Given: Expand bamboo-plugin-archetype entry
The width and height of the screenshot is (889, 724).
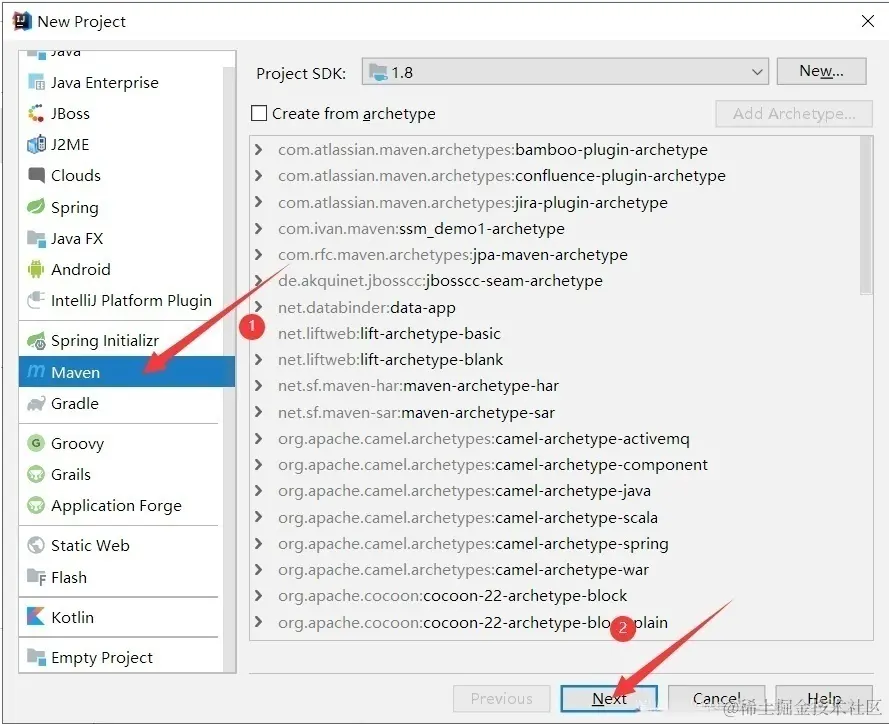Looking at the screenshot, I should point(259,150).
